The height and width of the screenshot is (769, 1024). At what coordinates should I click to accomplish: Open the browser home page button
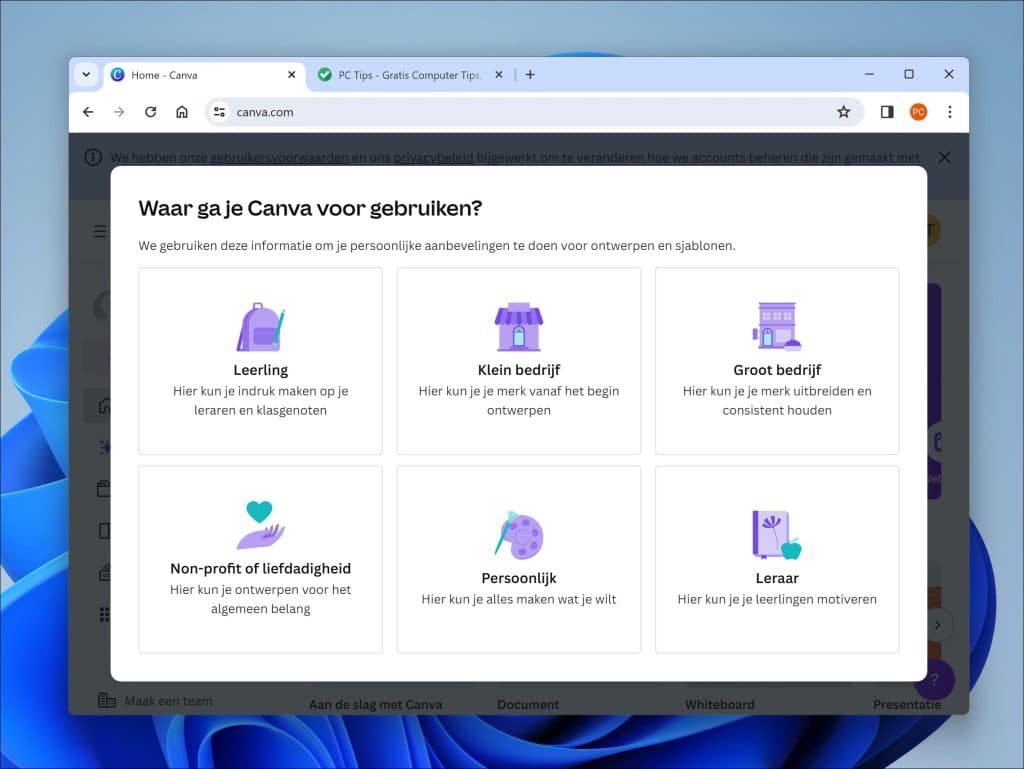click(182, 112)
